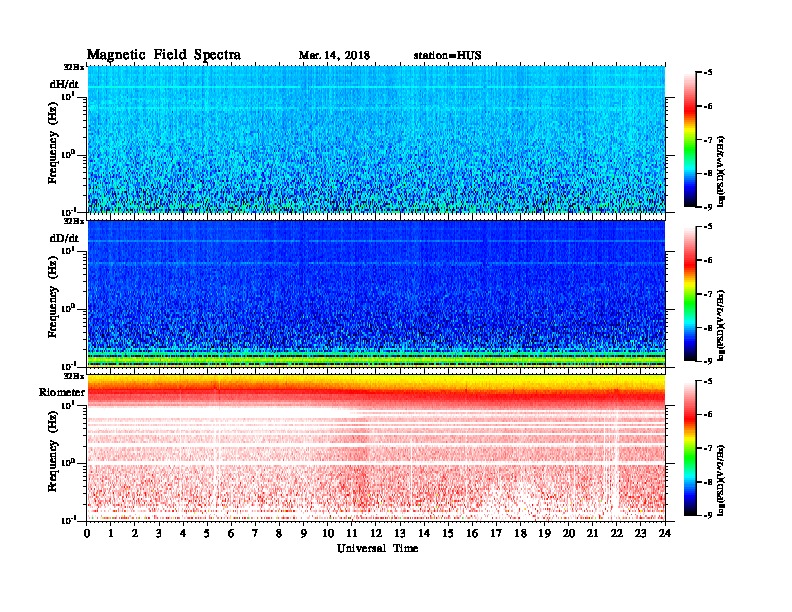Viewport: 792px width, 612px height.
Task: Click the hour "3" tick label
Action: click(x=159, y=534)
